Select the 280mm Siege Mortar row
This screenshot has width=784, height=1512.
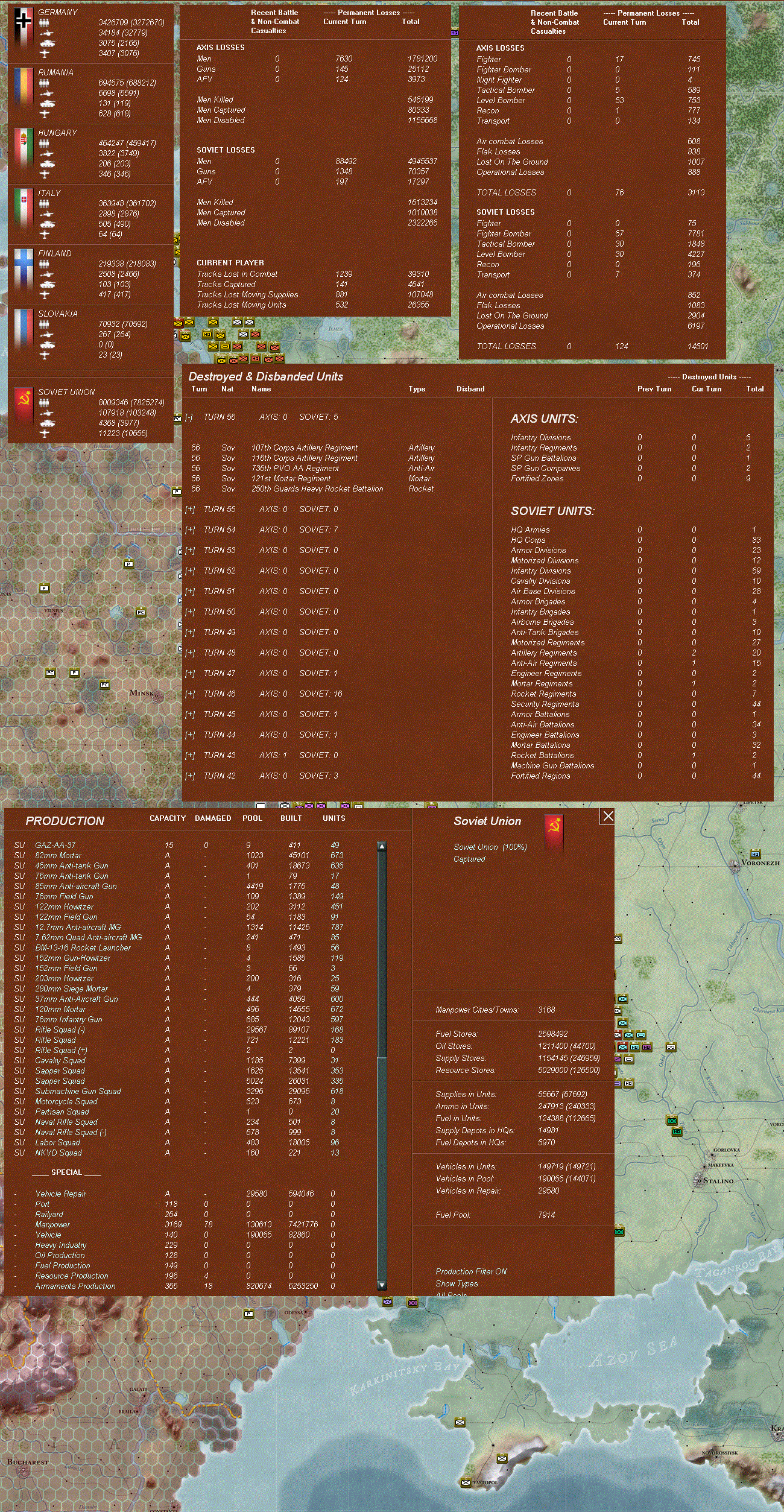click(x=179, y=989)
